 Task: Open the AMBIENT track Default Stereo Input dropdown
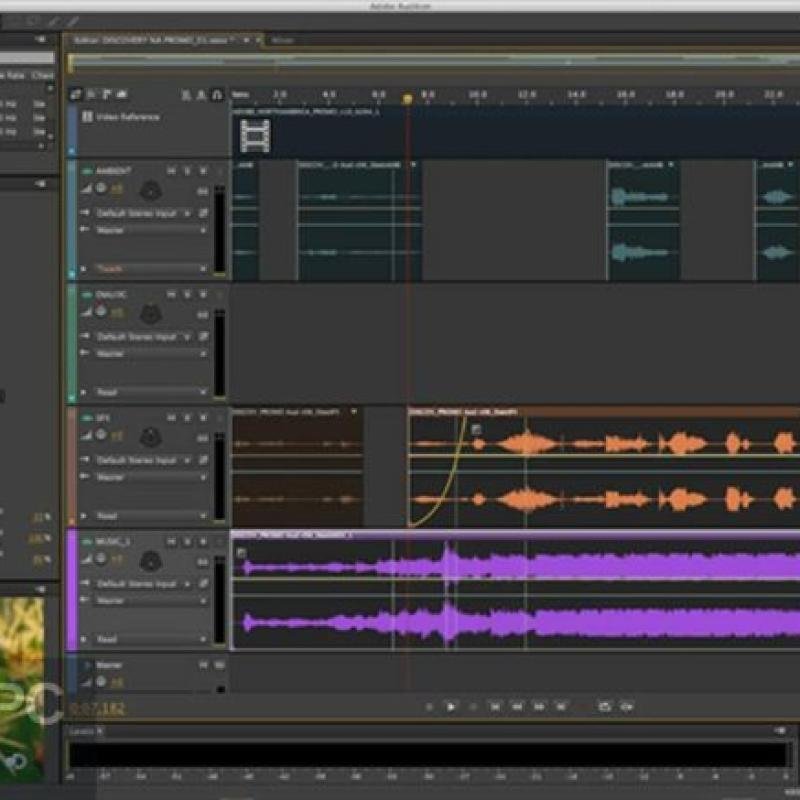144,213
